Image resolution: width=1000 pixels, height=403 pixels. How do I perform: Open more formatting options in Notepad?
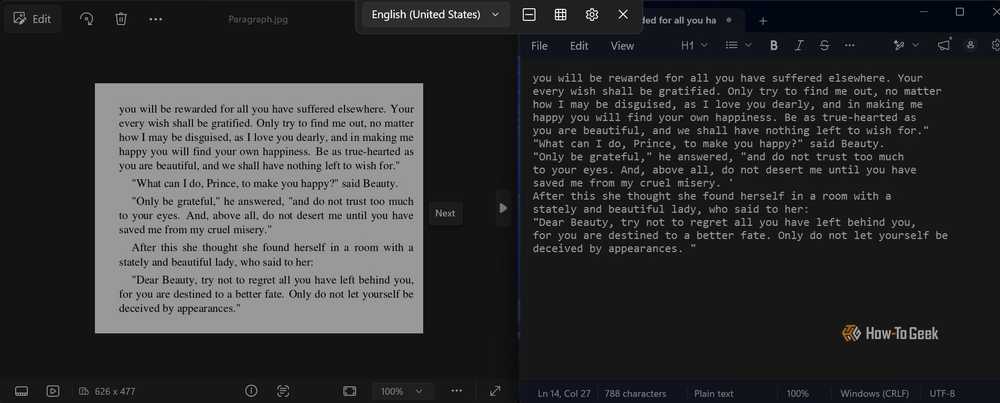(849, 45)
